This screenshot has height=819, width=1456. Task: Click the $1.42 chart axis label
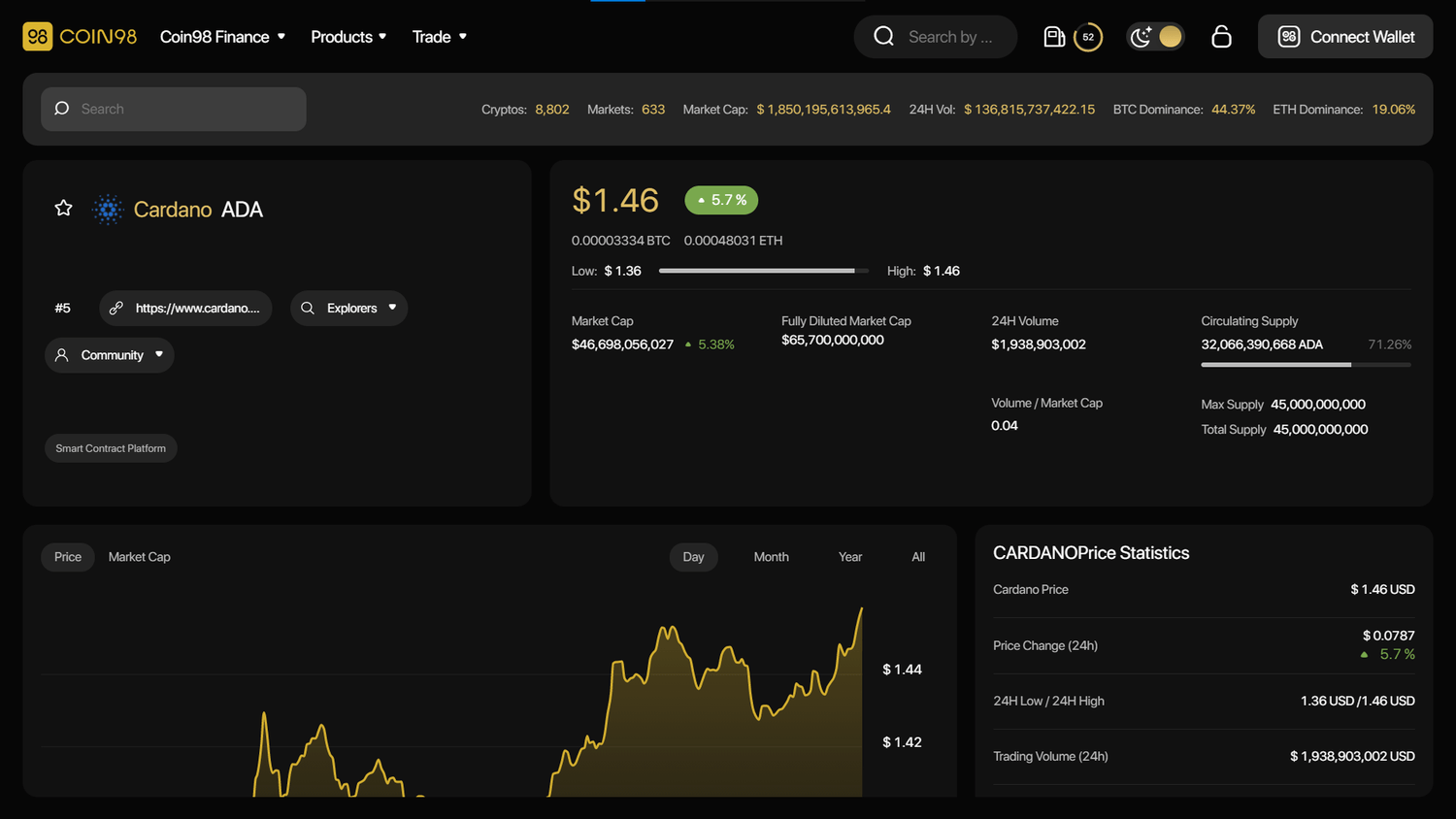pos(902,742)
